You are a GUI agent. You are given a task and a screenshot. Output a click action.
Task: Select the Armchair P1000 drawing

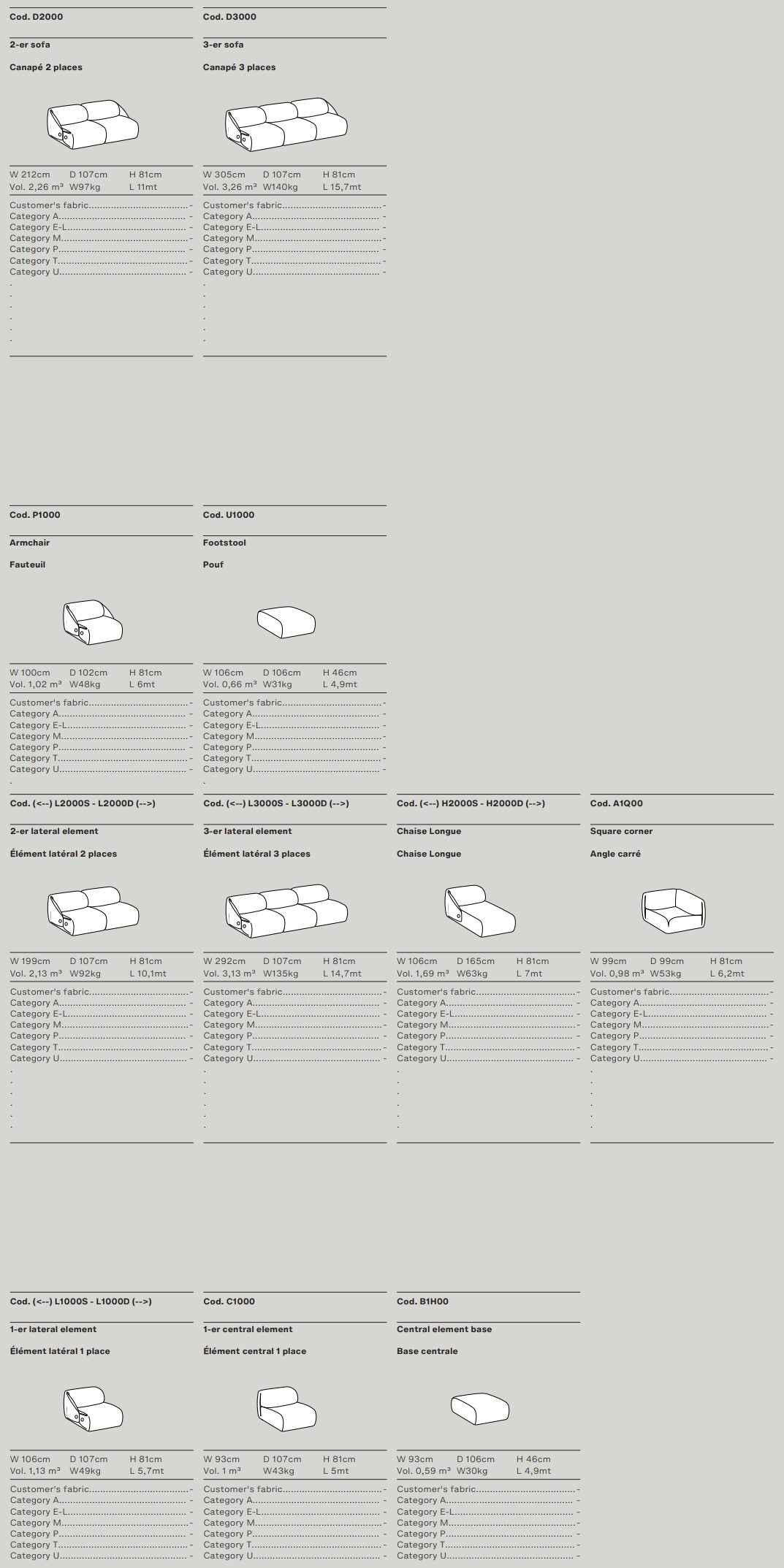pyautogui.click(x=93, y=622)
